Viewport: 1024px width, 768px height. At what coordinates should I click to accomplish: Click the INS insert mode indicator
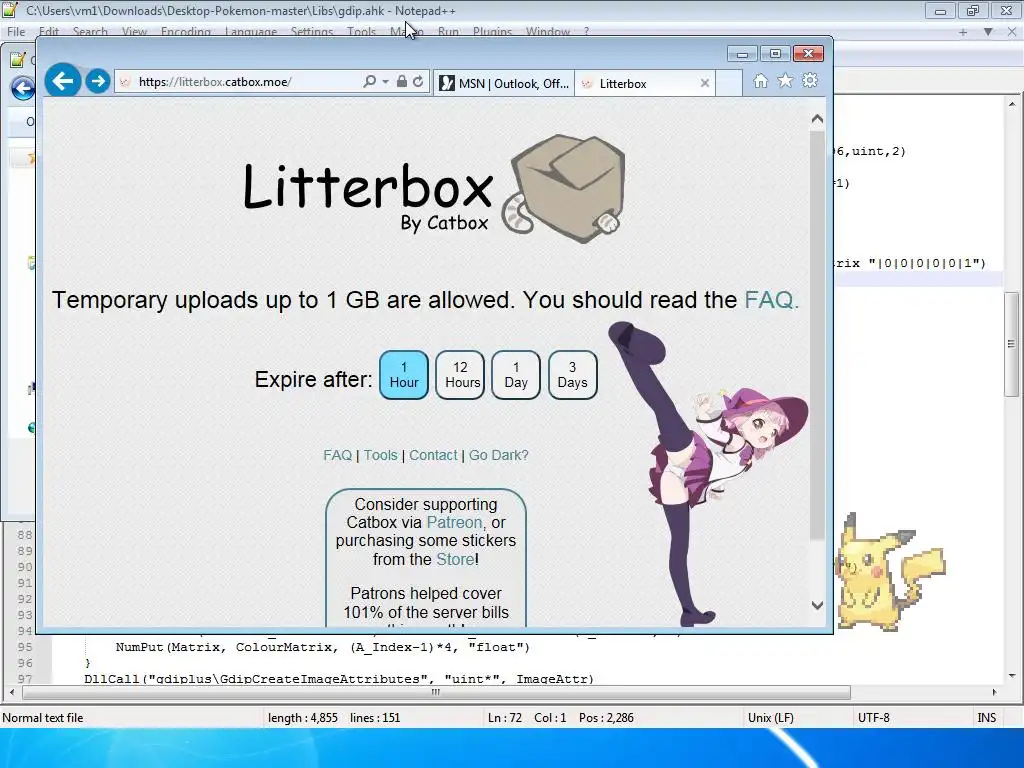click(x=986, y=718)
